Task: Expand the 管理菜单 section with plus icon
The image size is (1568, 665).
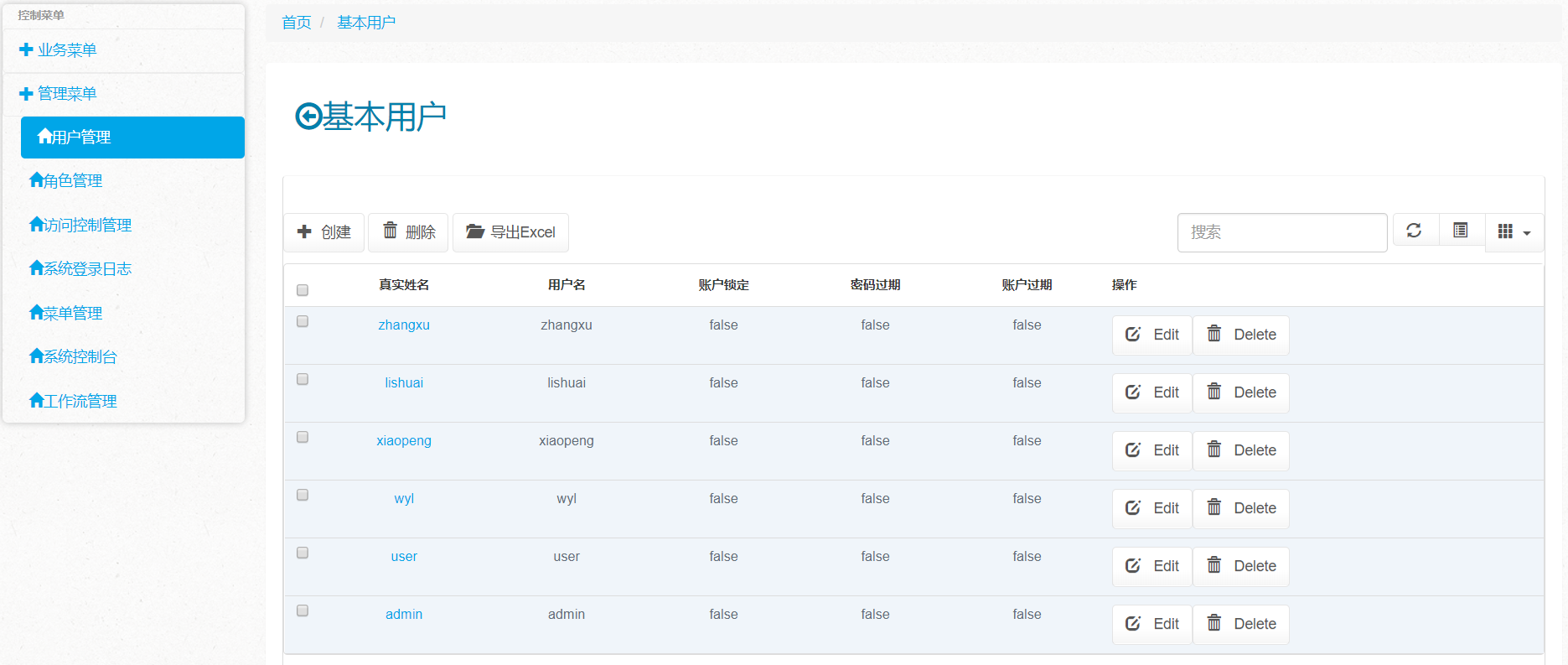Action: (26, 94)
